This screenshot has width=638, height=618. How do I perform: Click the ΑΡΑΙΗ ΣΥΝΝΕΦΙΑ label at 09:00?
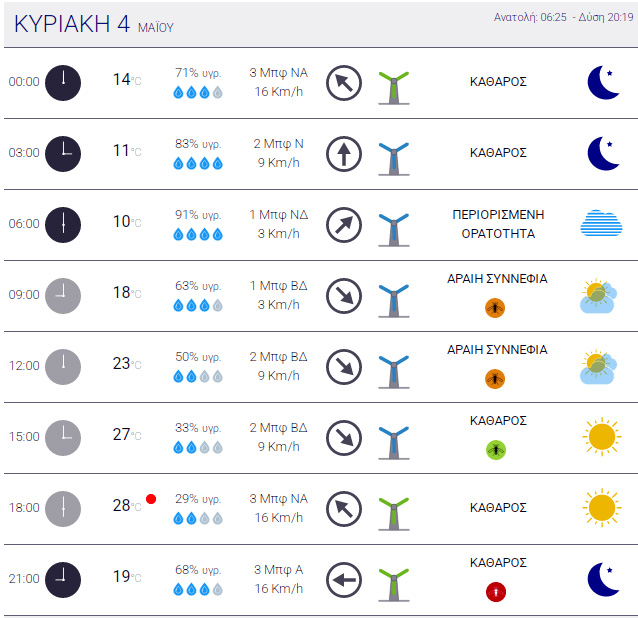(x=497, y=279)
